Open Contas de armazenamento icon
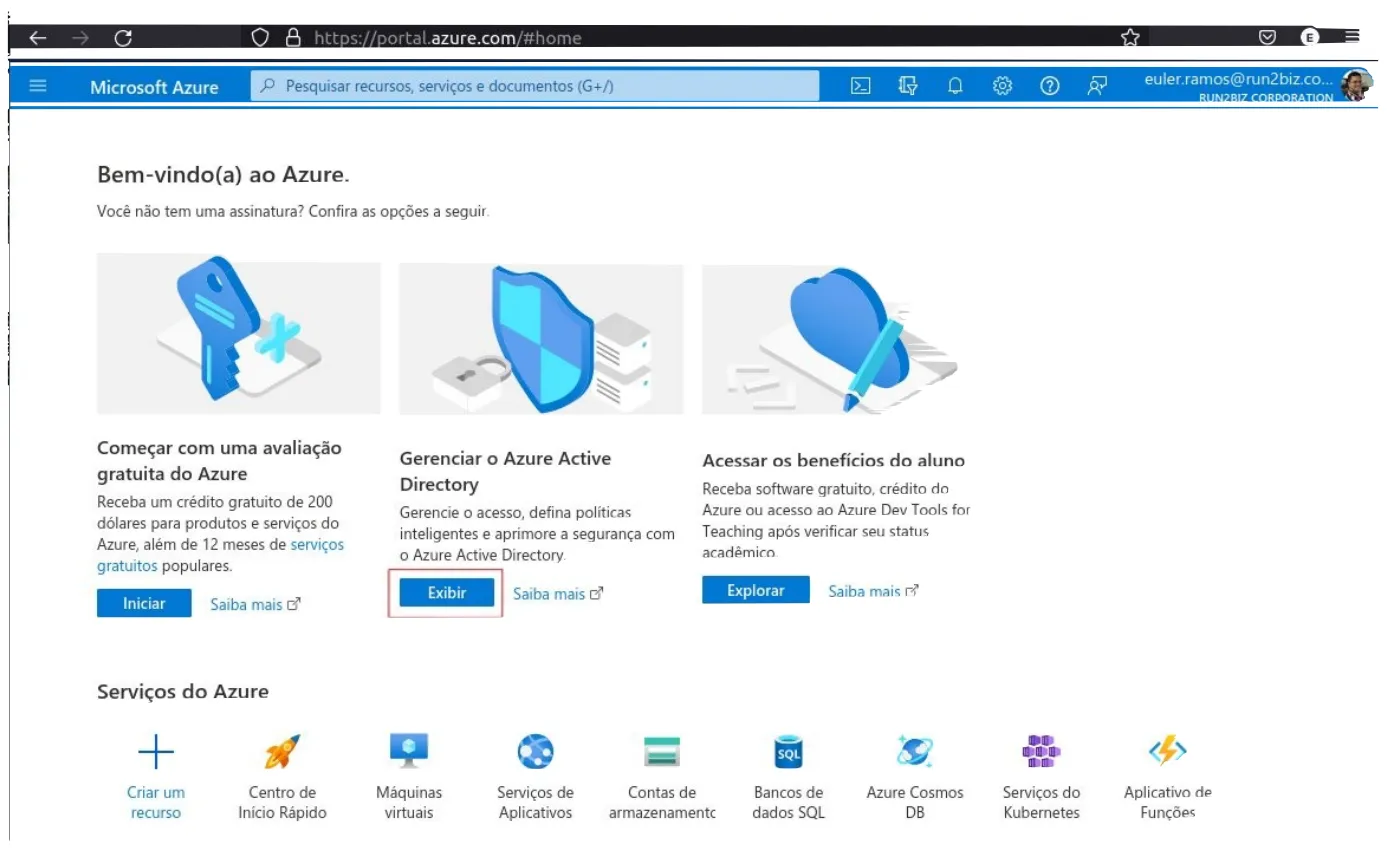 [661, 752]
